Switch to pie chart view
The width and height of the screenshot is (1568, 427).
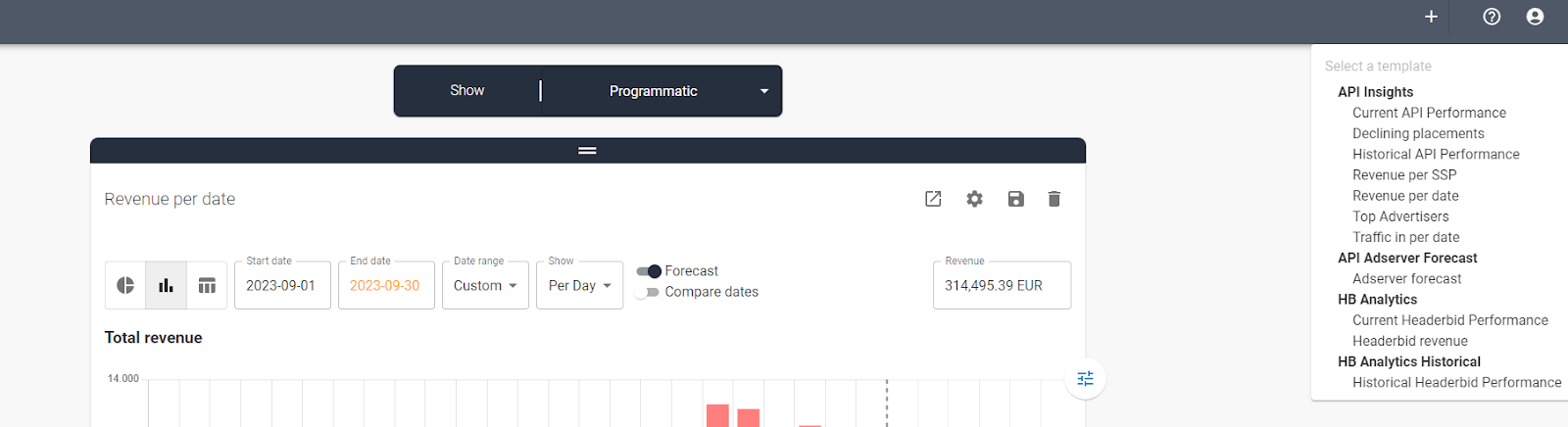coord(125,285)
